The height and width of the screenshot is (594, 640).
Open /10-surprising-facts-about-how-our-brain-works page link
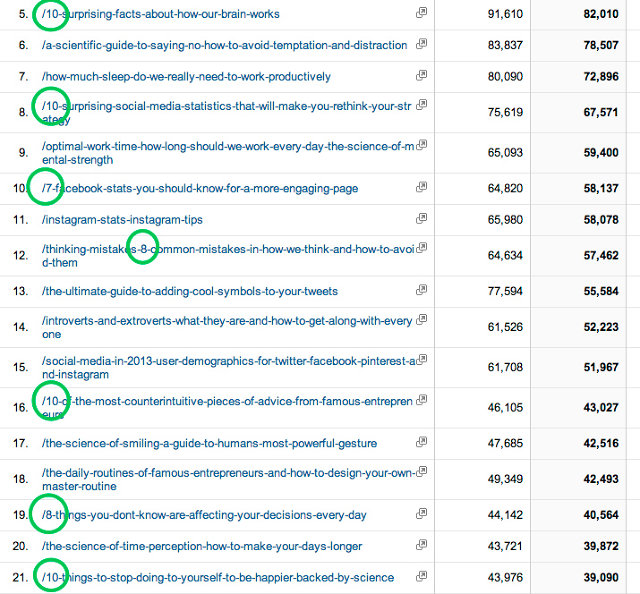pos(161,14)
